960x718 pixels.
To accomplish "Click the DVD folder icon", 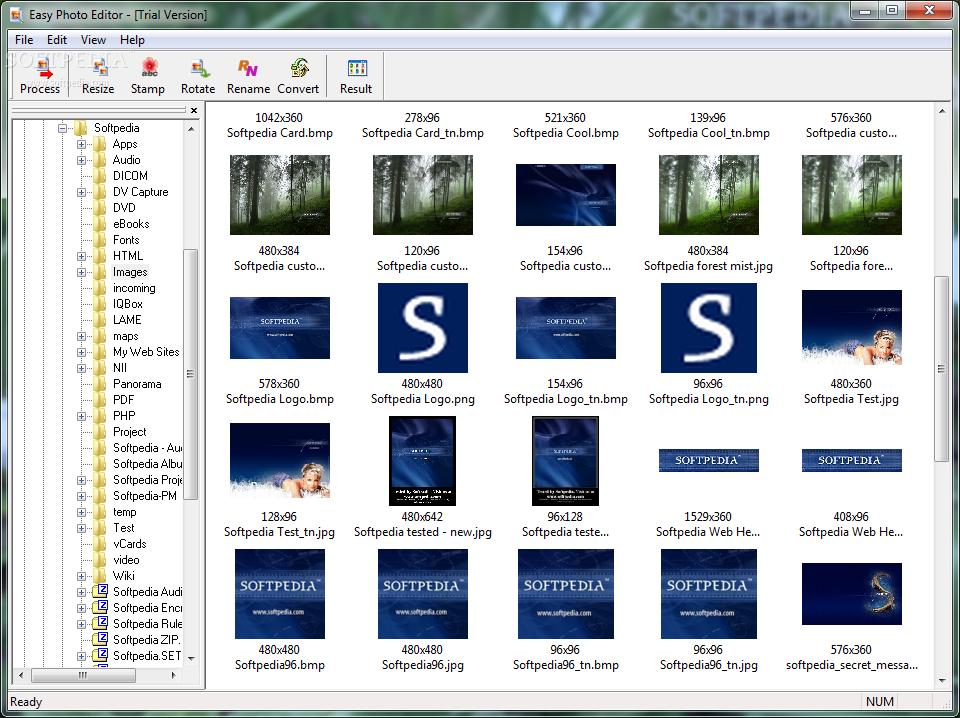I will click(x=99, y=208).
